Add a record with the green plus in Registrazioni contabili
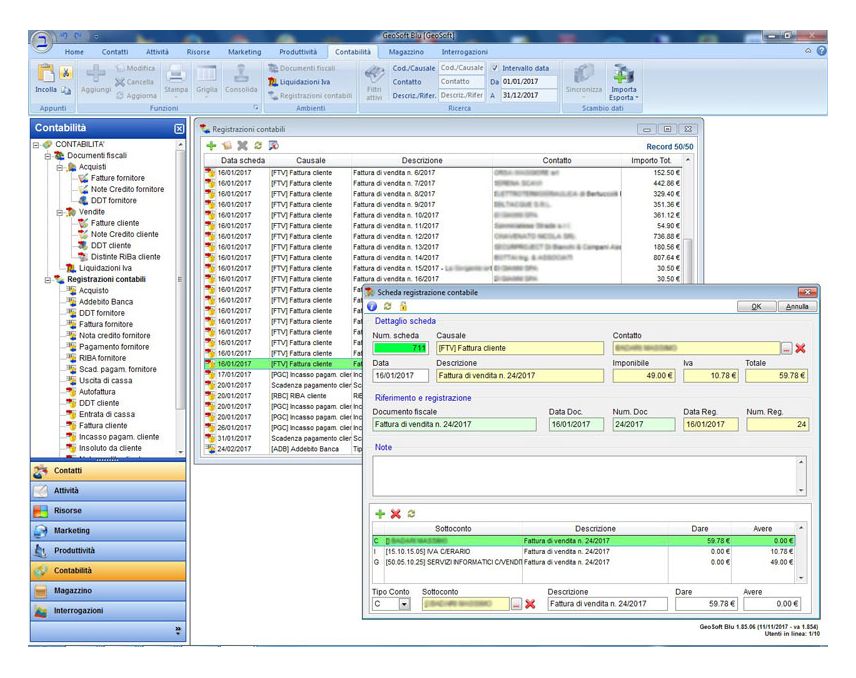The width and height of the screenshot is (856, 678). [211, 146]
